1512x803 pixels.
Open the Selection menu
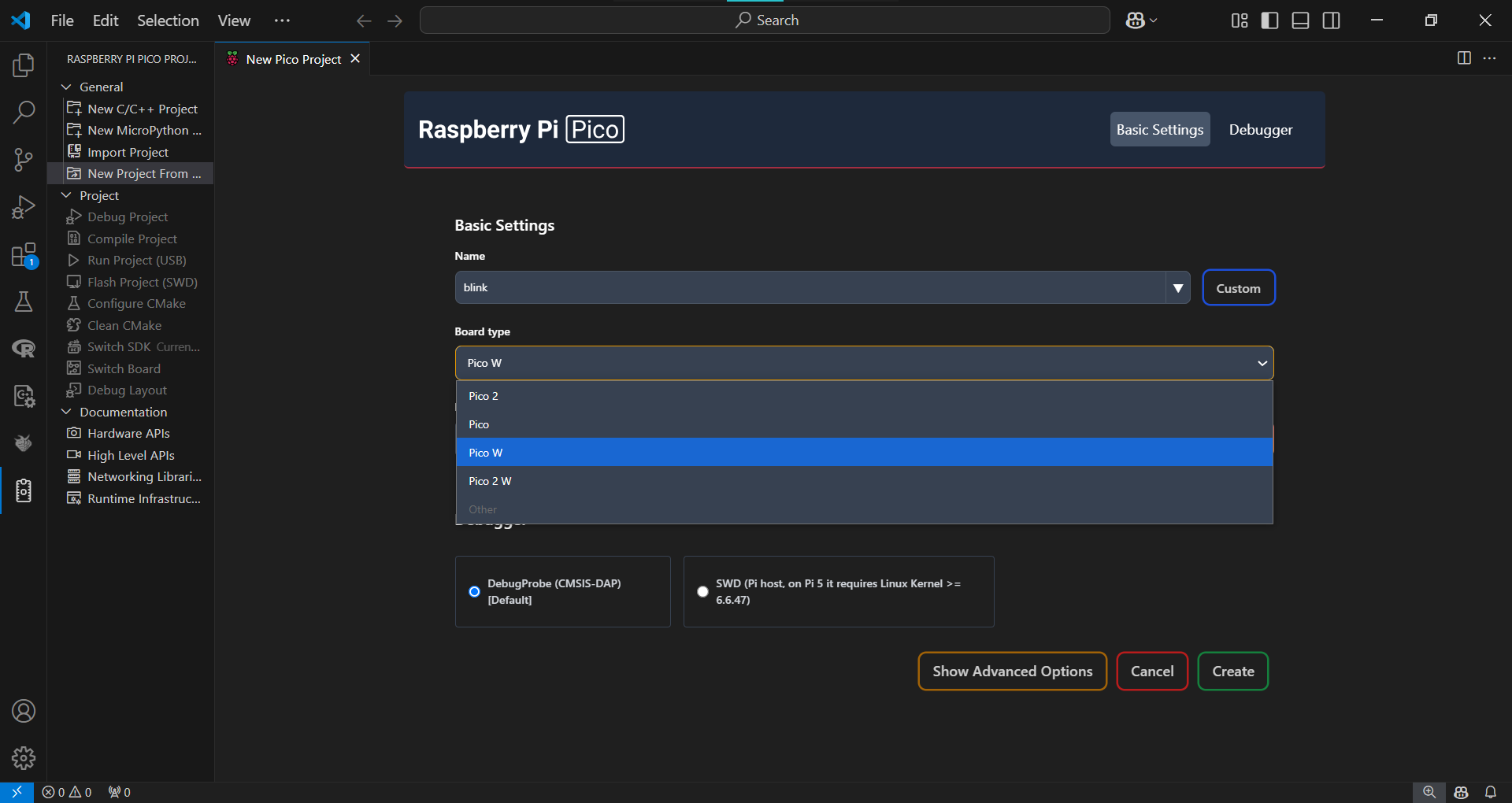tap(168, 20)
